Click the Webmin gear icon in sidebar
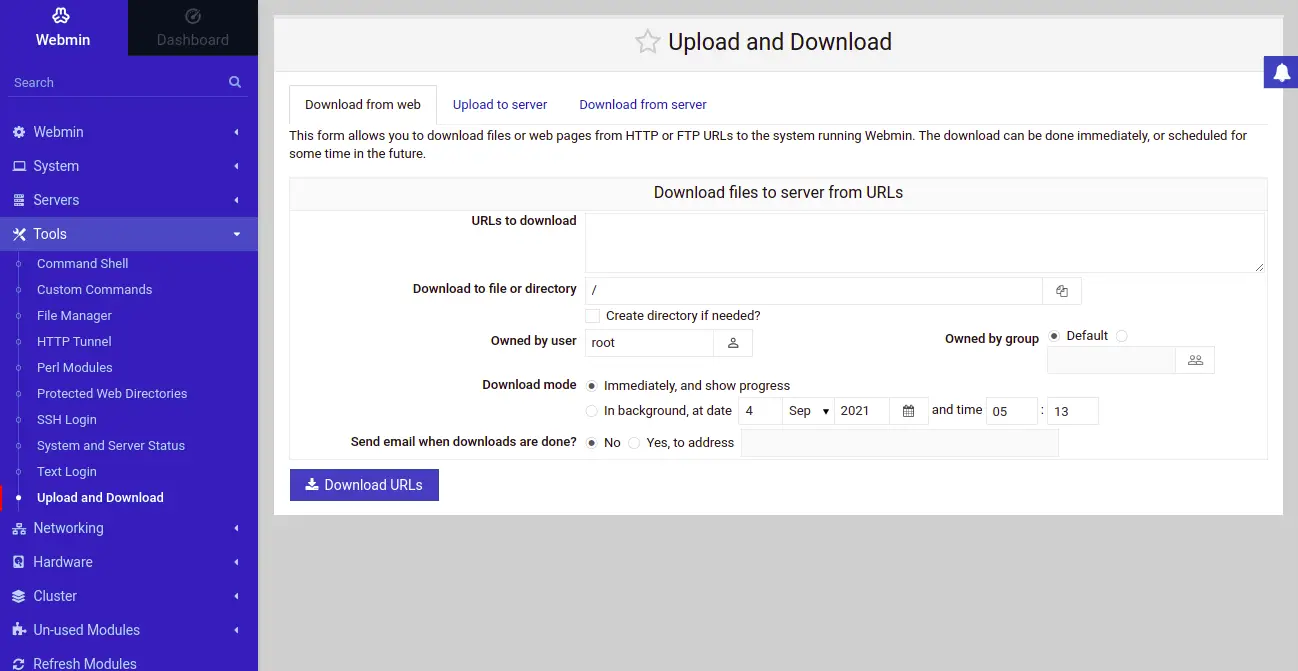 coord(18,132)
